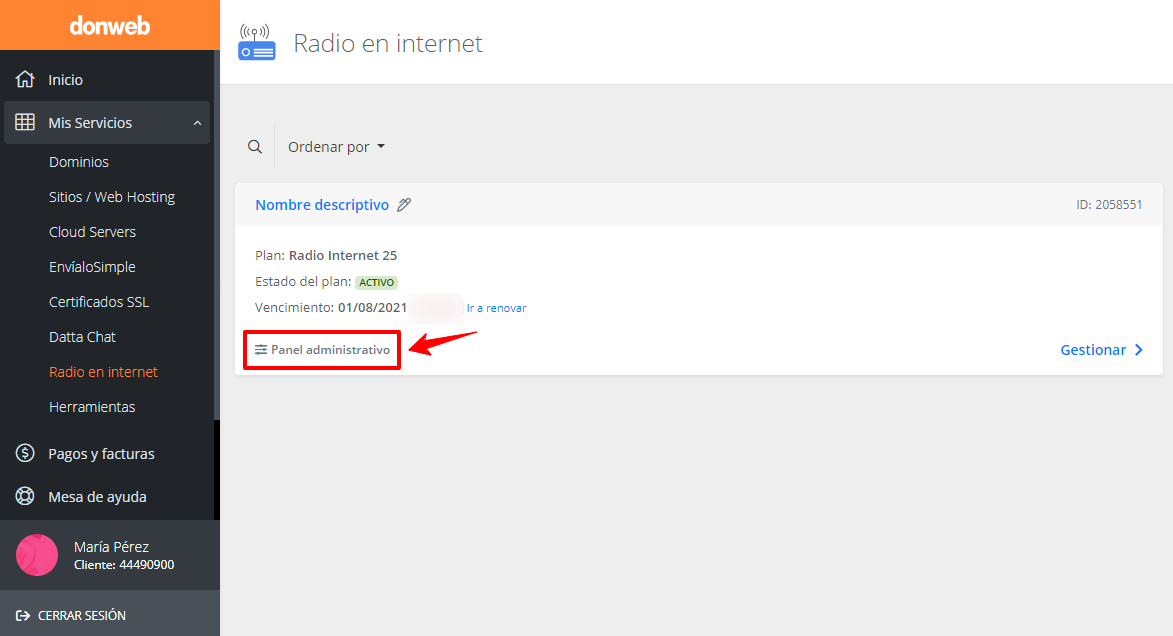The image size is (1173, 636).
Task: Click the search magnifier icon
Action: point(255,147)
